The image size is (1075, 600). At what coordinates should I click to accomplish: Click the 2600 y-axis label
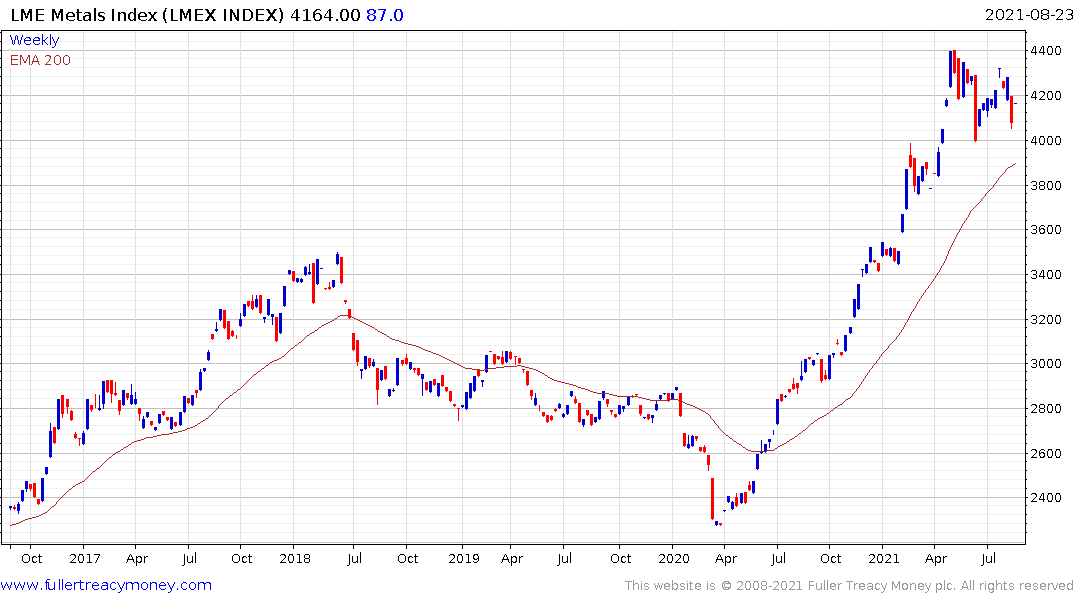(x=1046, y=453)
